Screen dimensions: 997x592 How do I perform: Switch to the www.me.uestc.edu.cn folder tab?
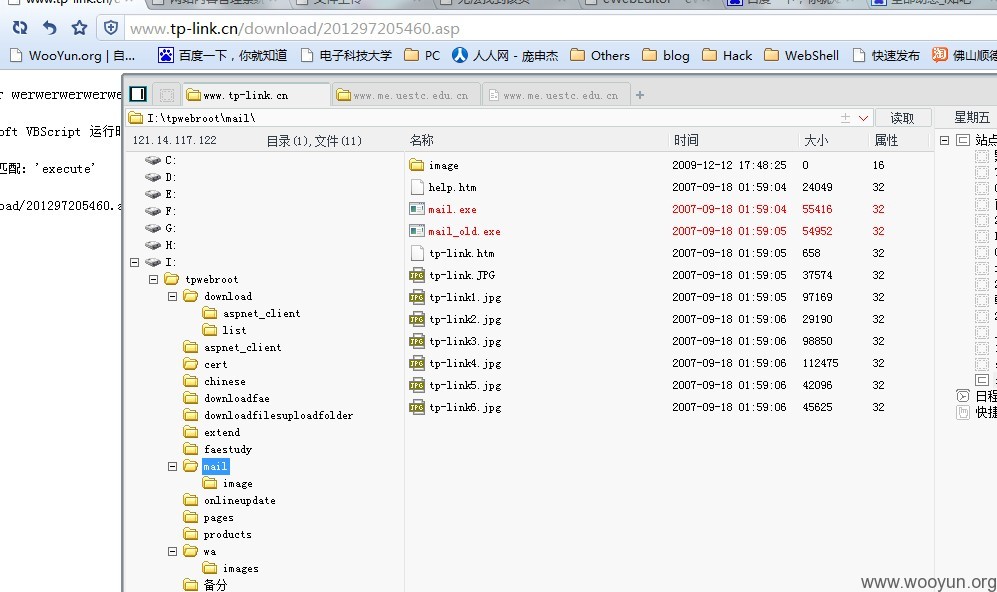[407, 95]
